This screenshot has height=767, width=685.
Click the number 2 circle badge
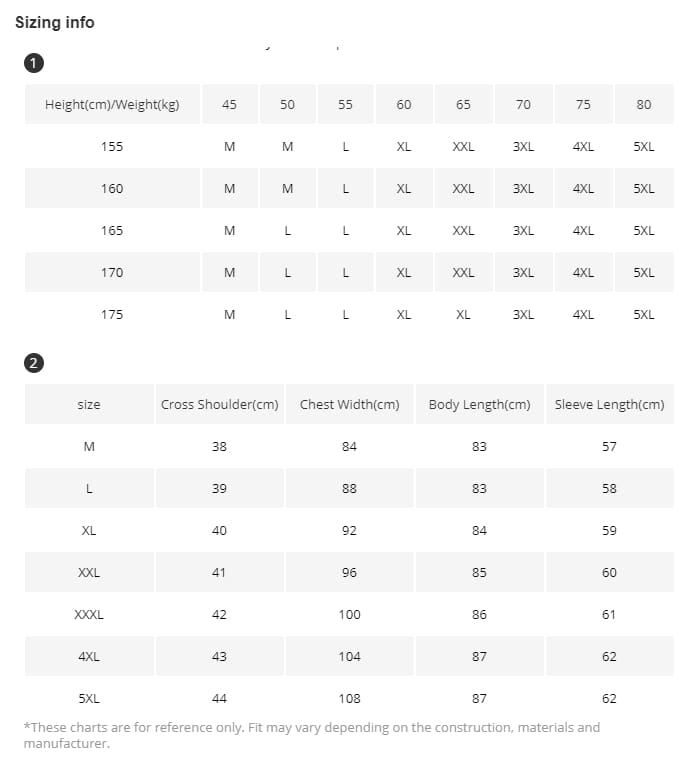coord(34,363)
